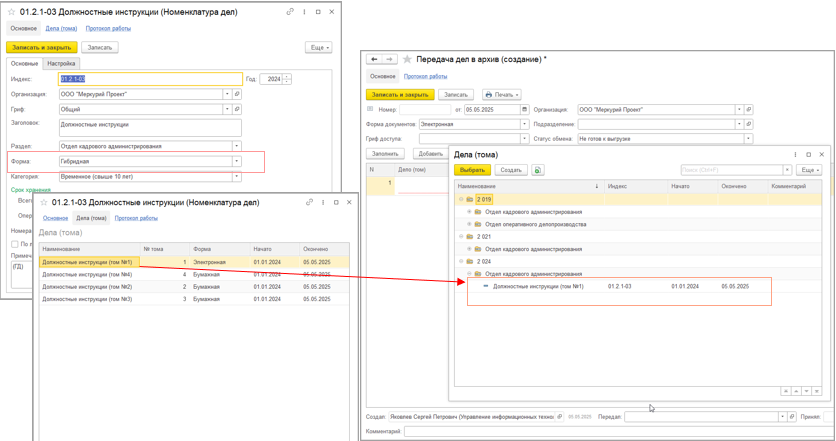
Task: Expand the 2 021 year folder
Action: (461, 237)
